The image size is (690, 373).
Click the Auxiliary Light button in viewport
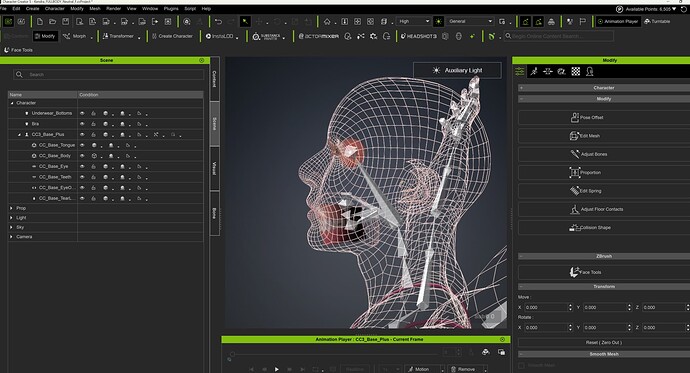[x=457, y=70]
